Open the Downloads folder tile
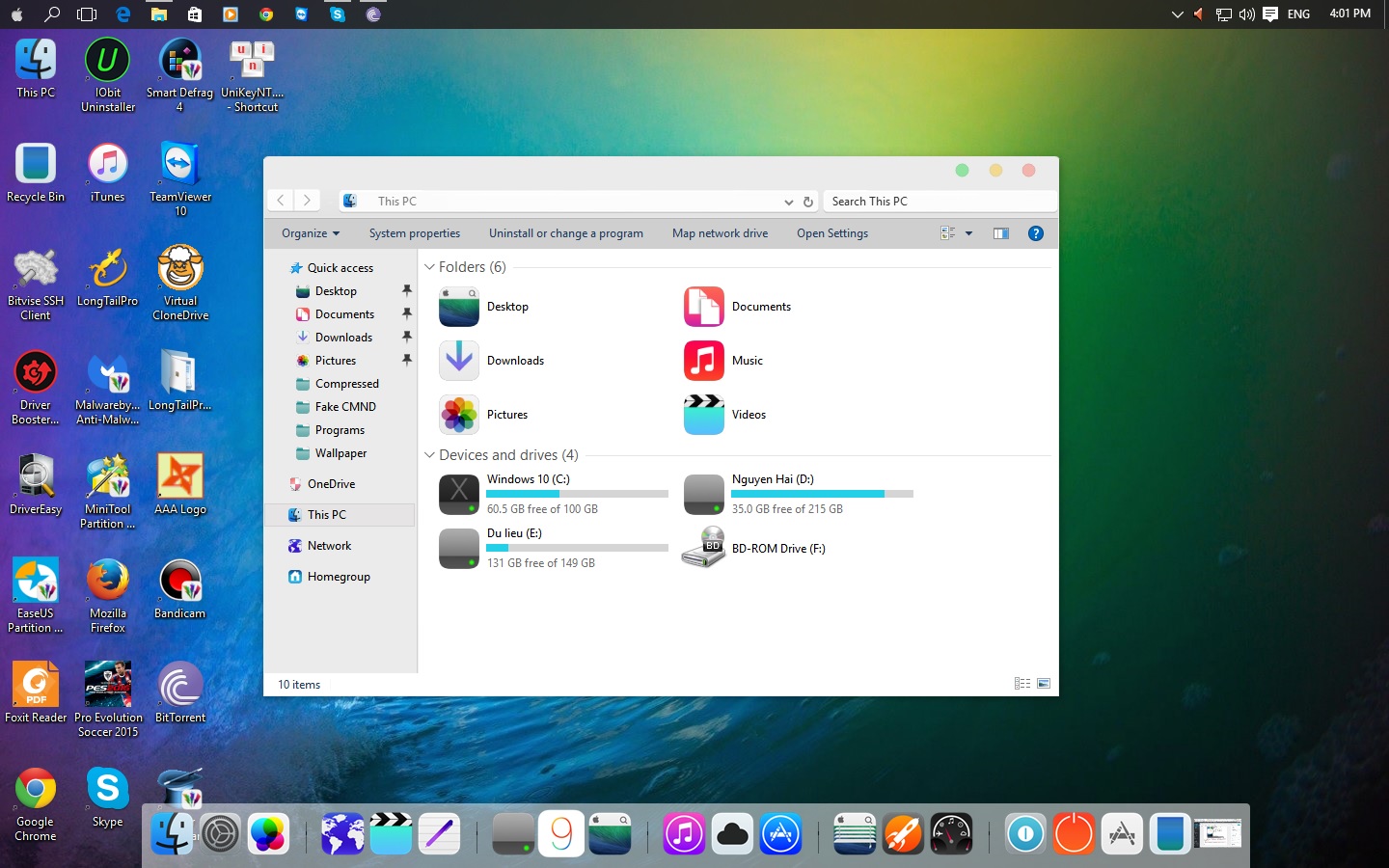The image size is (1389, 868). coord(492,361)
